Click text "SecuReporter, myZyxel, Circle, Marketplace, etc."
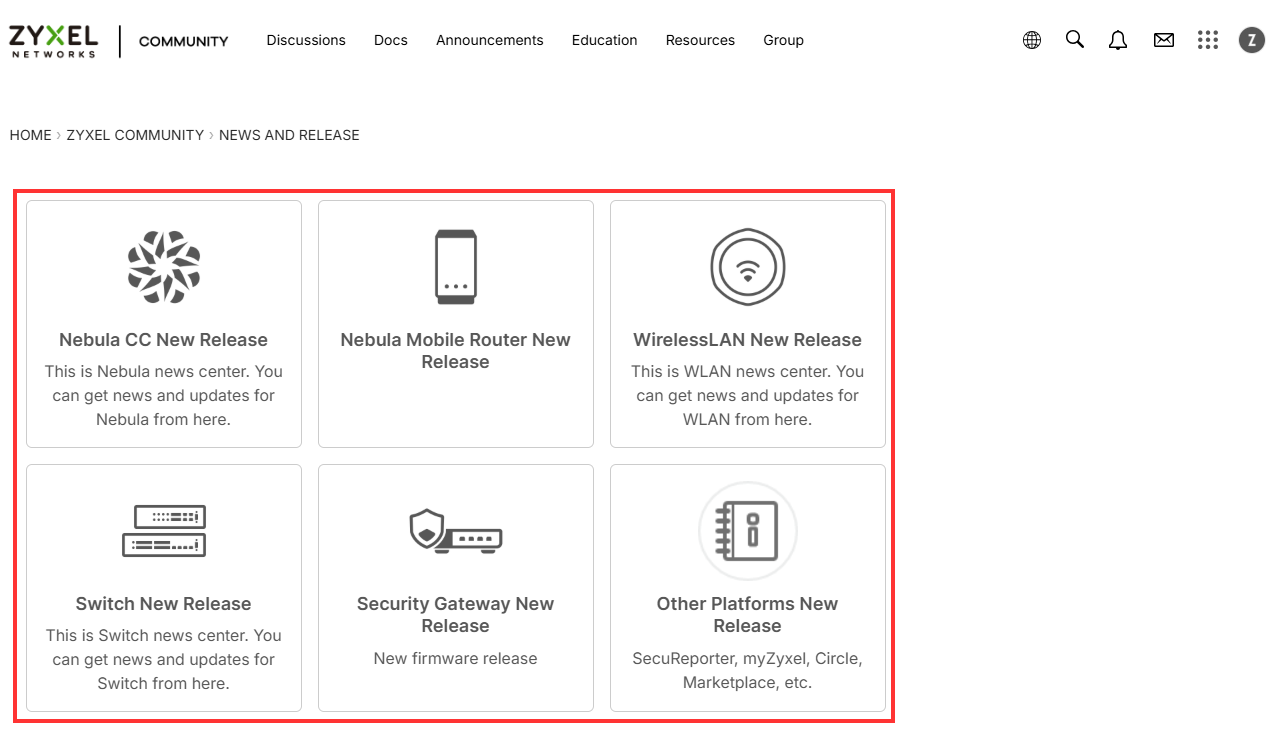Screen dimensions: 1266x735 click(748, 671)
